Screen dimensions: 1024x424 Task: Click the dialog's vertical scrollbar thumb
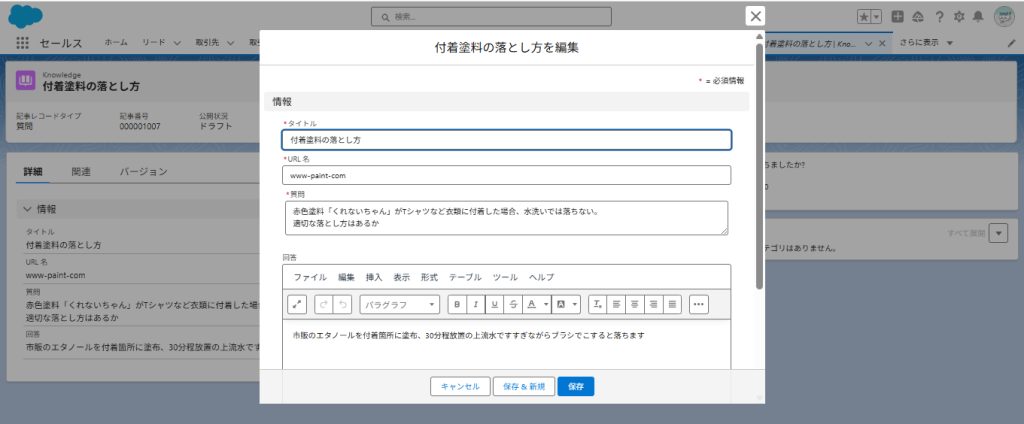[x=760, y=166]
